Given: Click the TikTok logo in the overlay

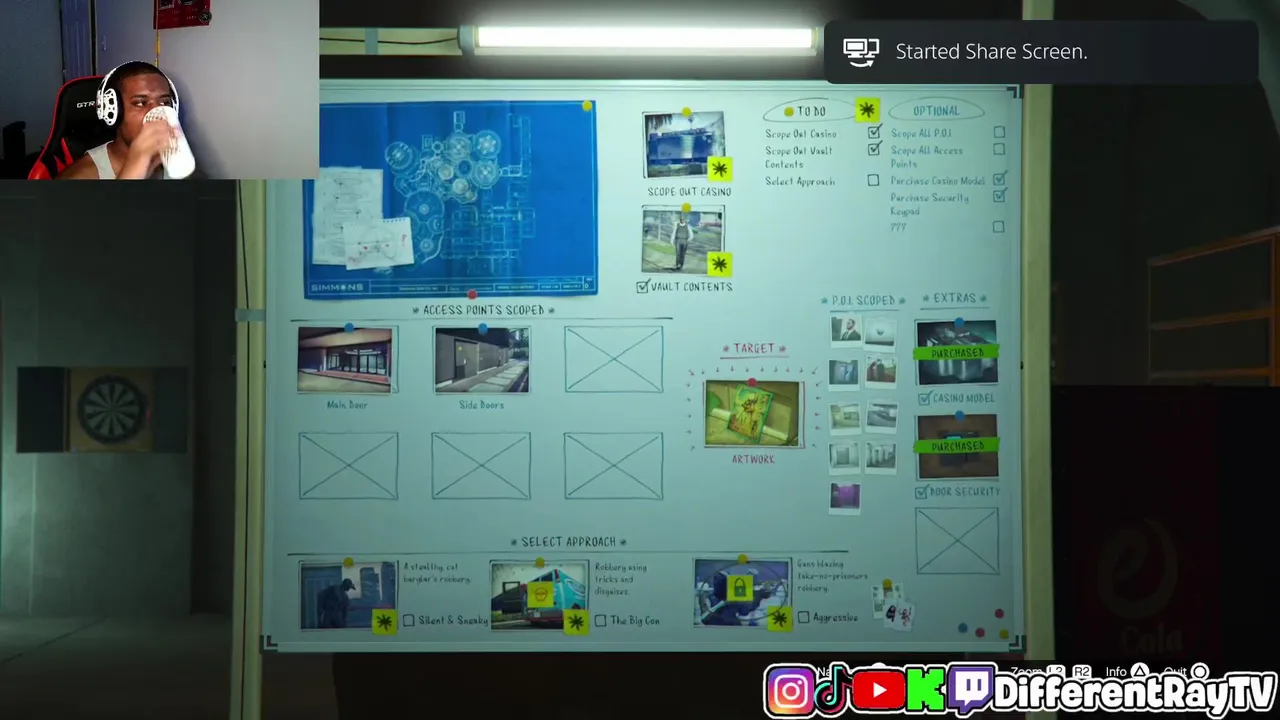Looking at the screenshot, I should tap(833, 691).
